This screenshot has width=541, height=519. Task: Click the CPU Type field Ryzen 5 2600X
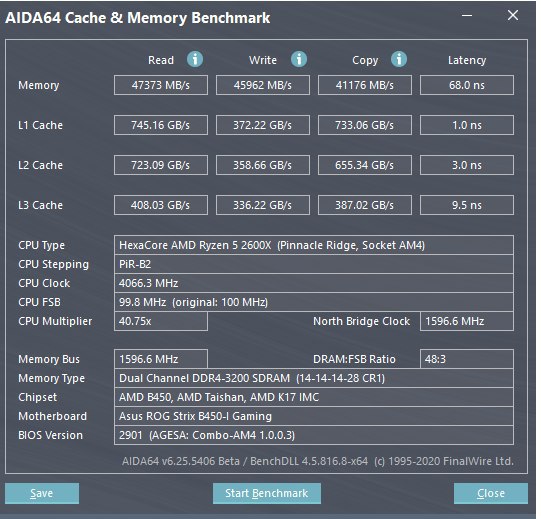[314, 245]
